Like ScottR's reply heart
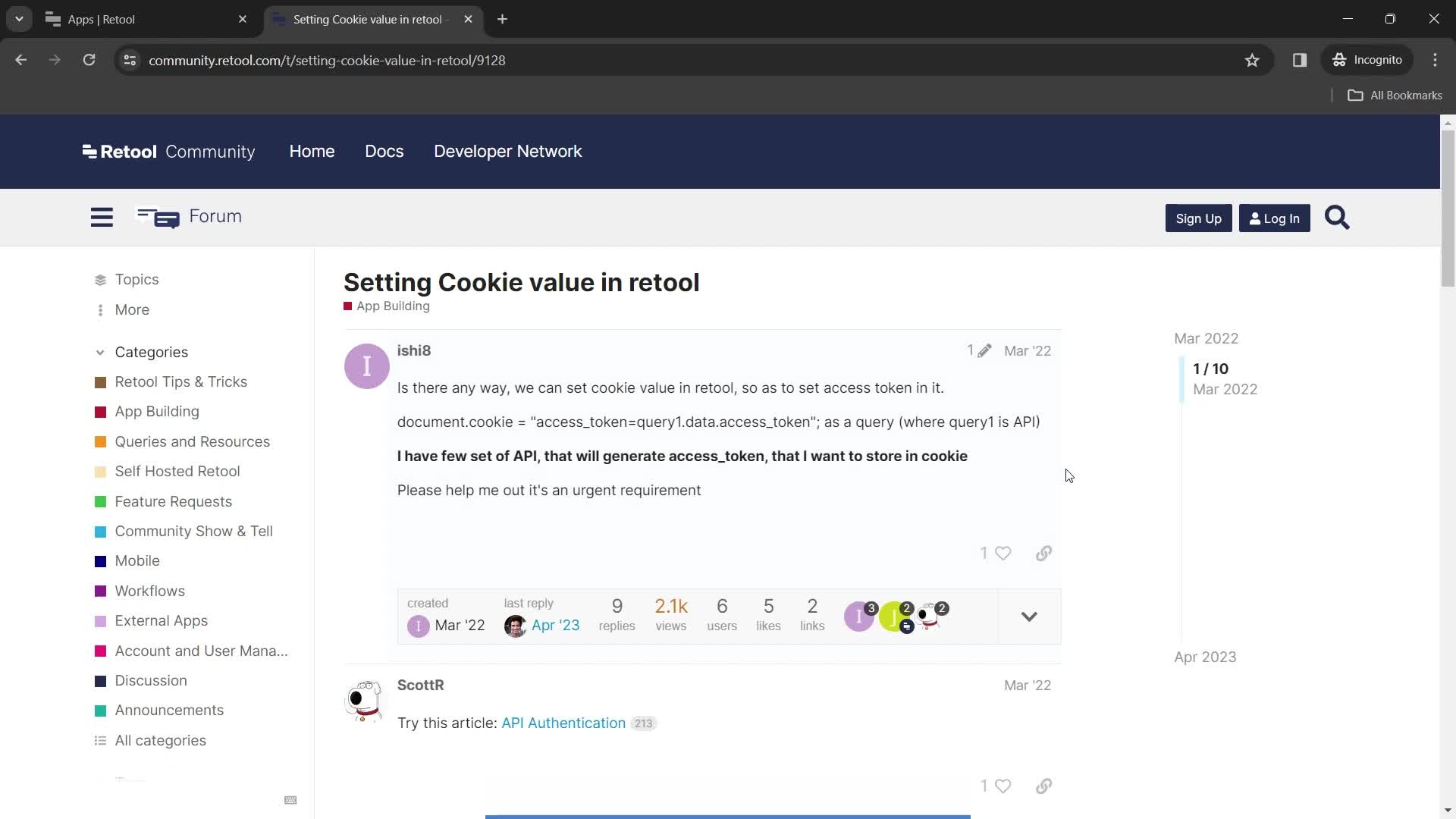This screenshot has height=819, width=1456. (x=1003, y=786)
